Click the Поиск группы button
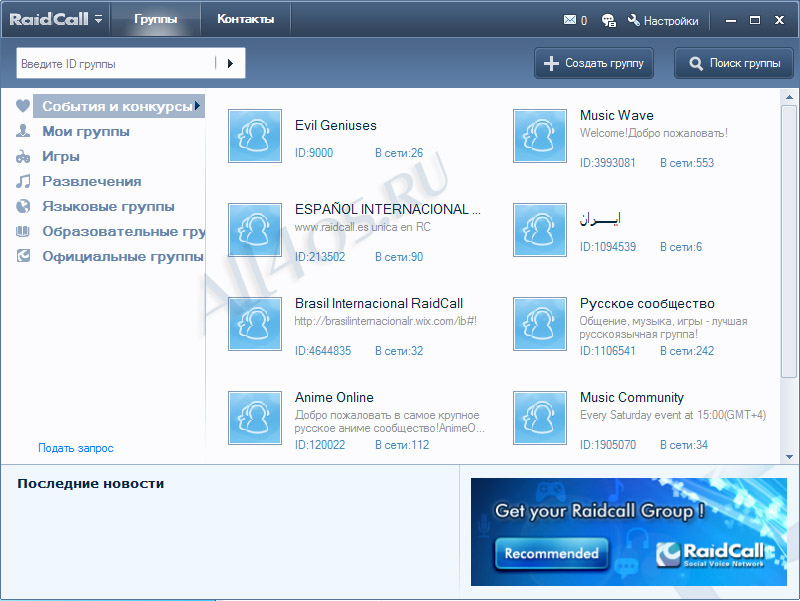The image size is (800, 601). coord(734,63)
